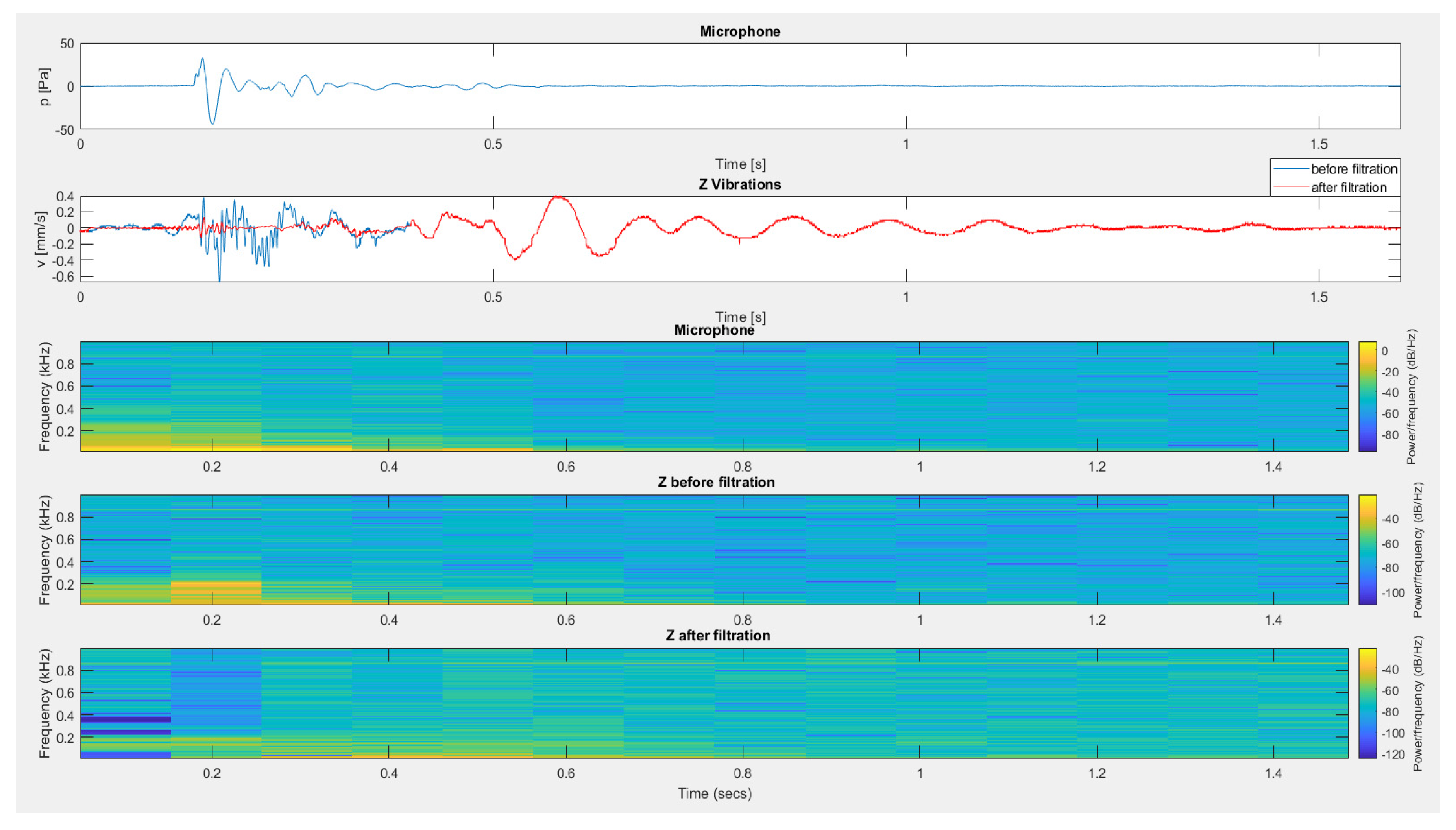The width and height of the screenshot is (1456, 830).
Task: Click the dark purple band in bottom spectrogram
Action: coord(126,719)
